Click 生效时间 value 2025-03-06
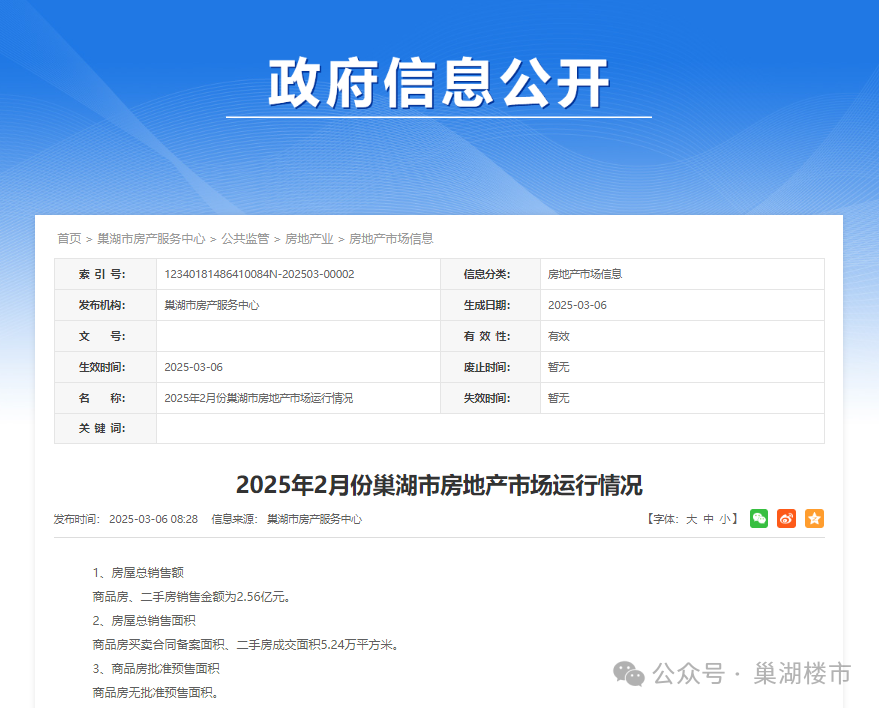 [193, 367]
